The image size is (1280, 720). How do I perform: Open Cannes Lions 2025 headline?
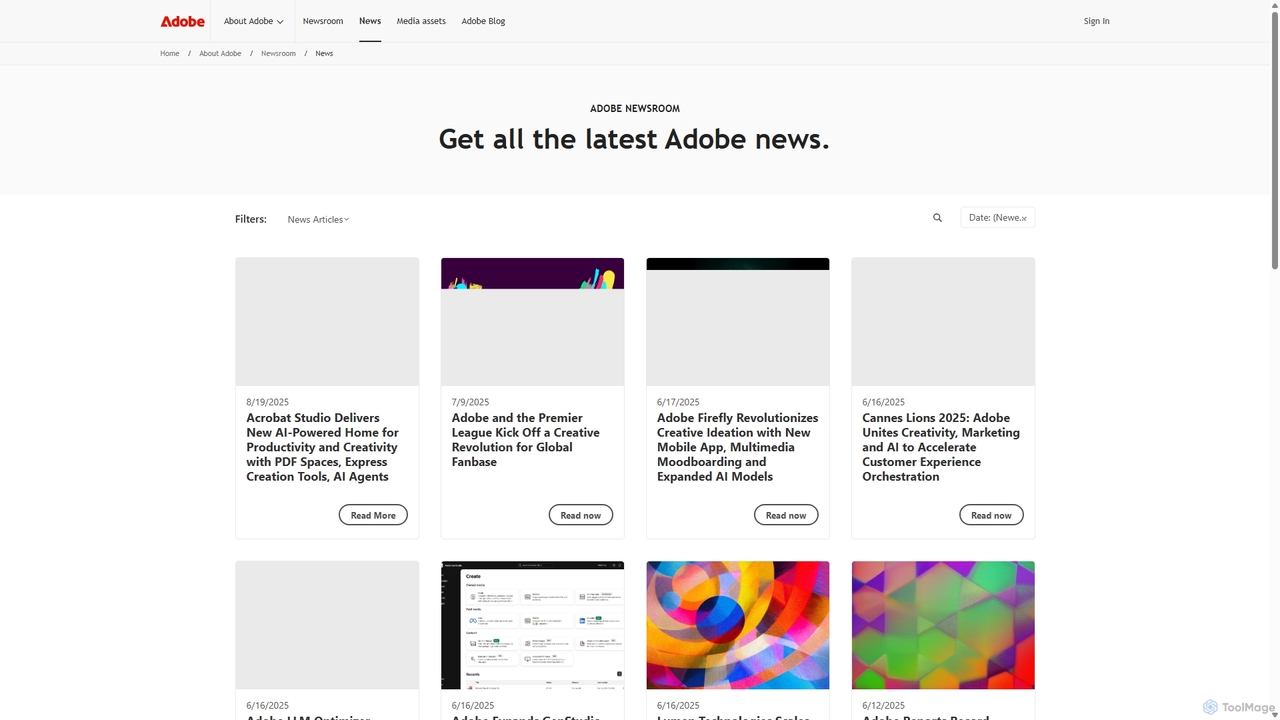pos(941,447)
